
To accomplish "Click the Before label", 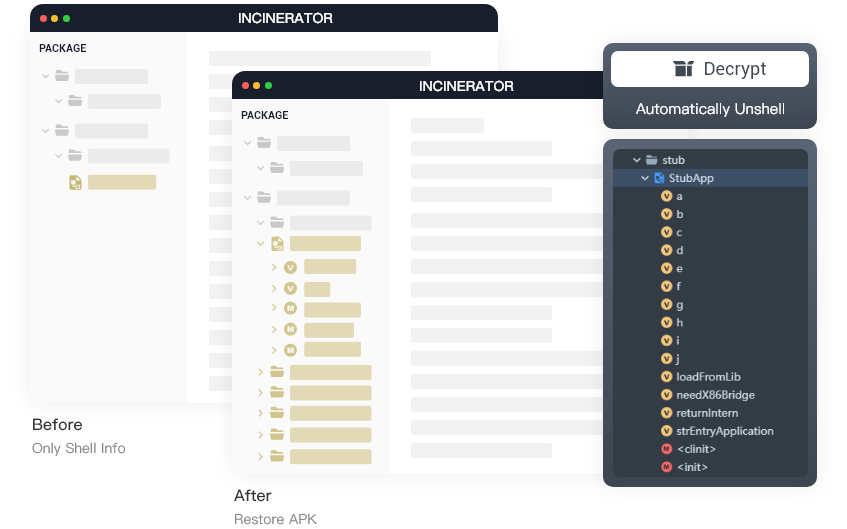I will [x=57, y=425].
